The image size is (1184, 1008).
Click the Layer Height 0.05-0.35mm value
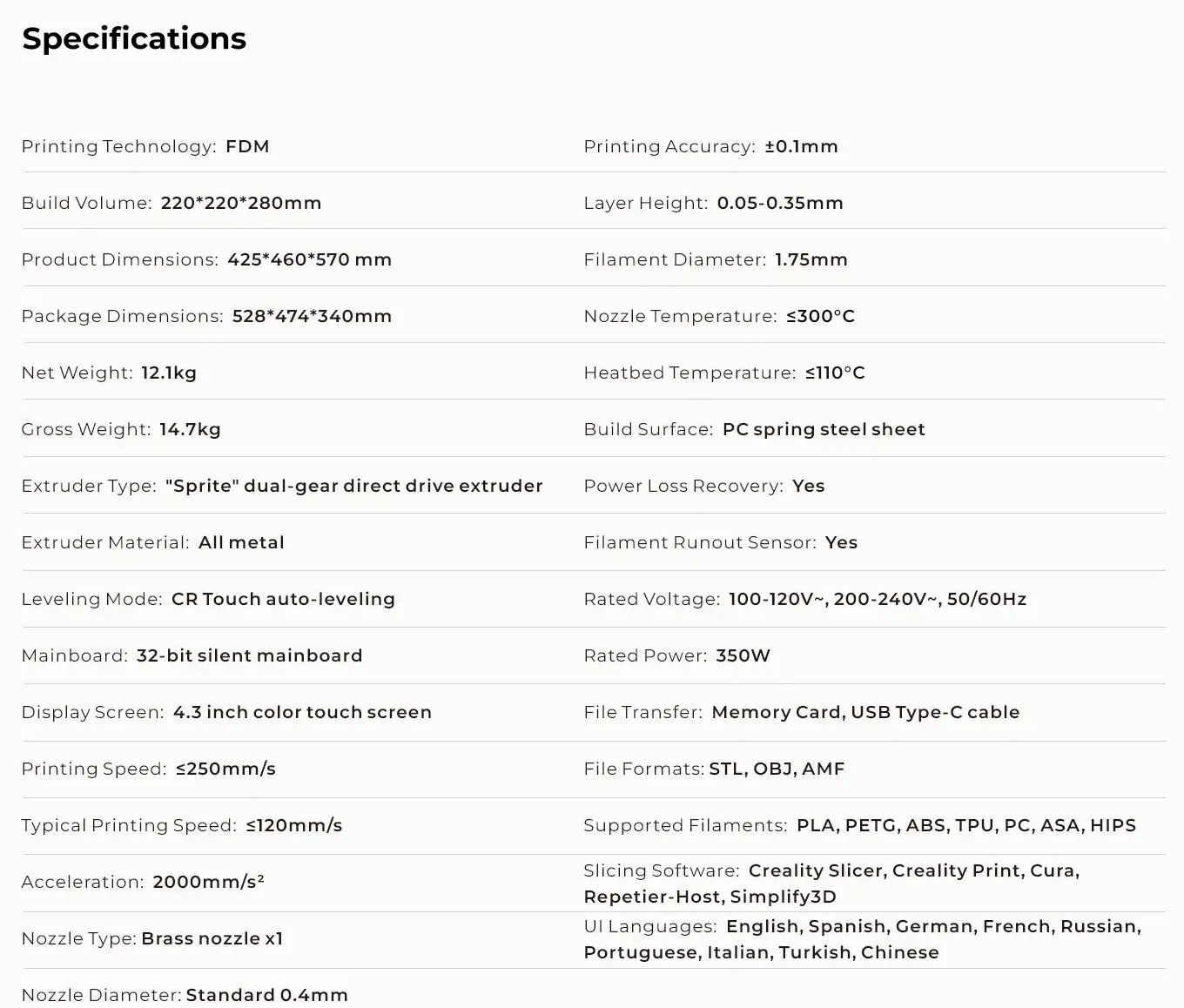click(779, 203)
